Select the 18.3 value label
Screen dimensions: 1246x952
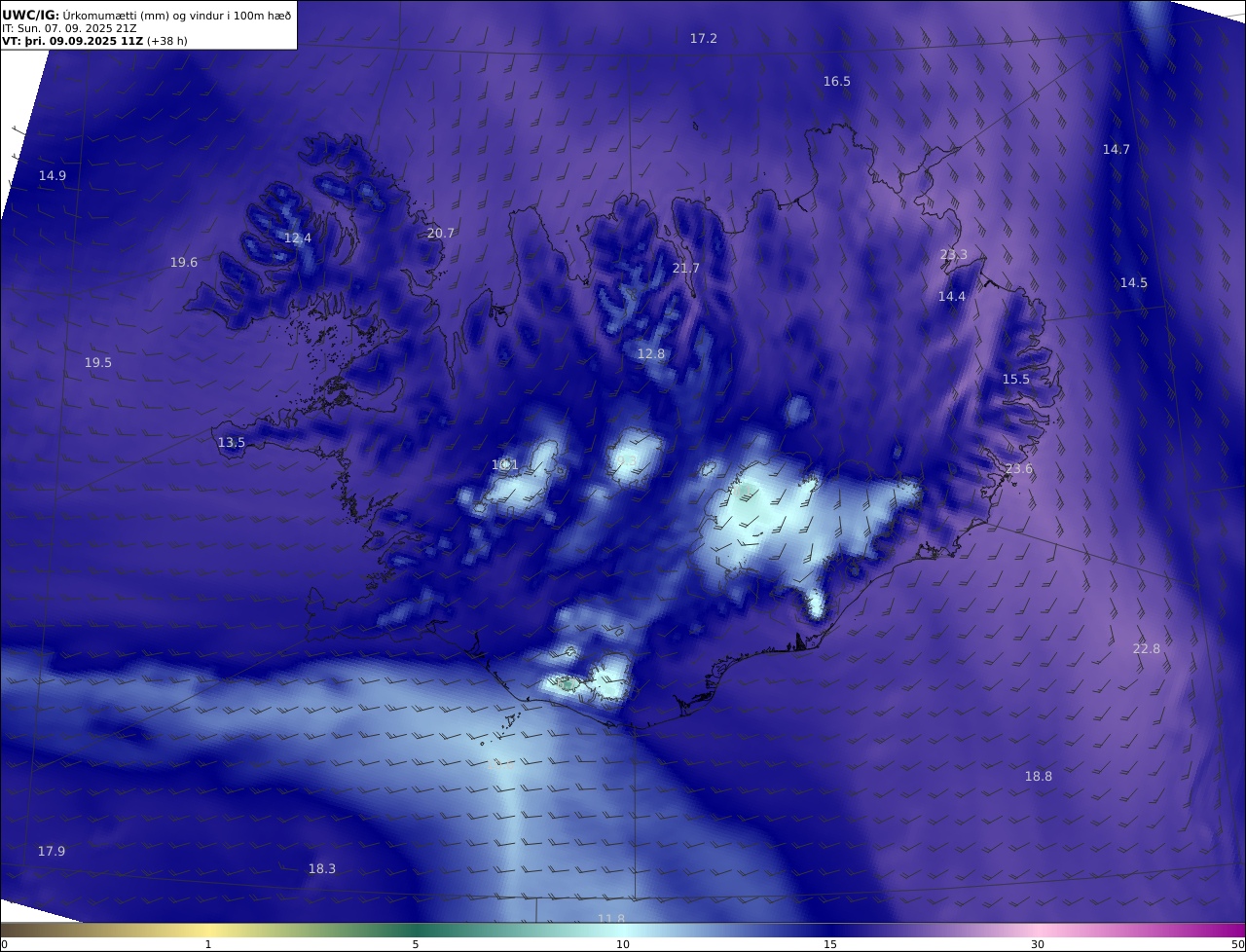322,868
